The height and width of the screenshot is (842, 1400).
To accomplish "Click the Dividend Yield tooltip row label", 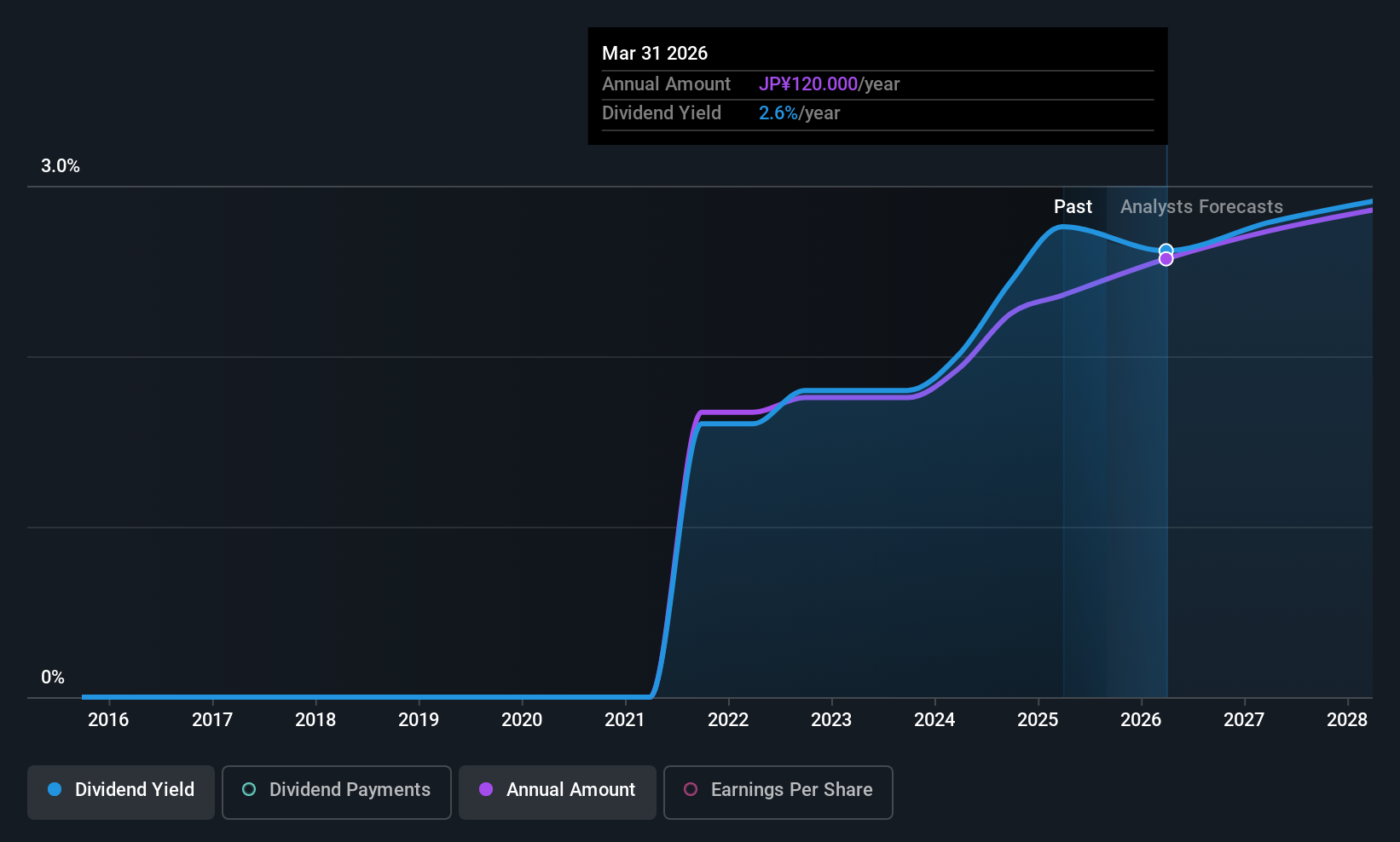I will click(662, 113).
